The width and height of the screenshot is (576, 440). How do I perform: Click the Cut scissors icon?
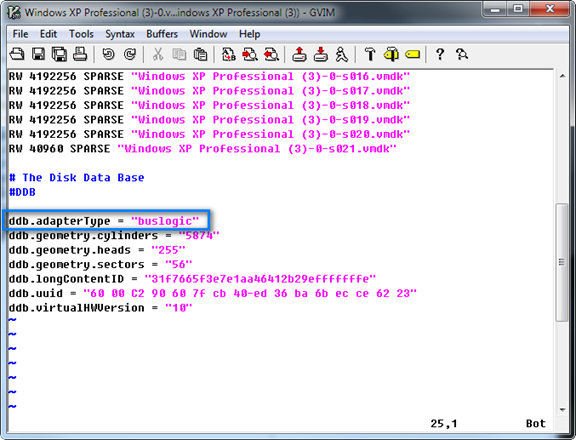(x=158, y=54)
